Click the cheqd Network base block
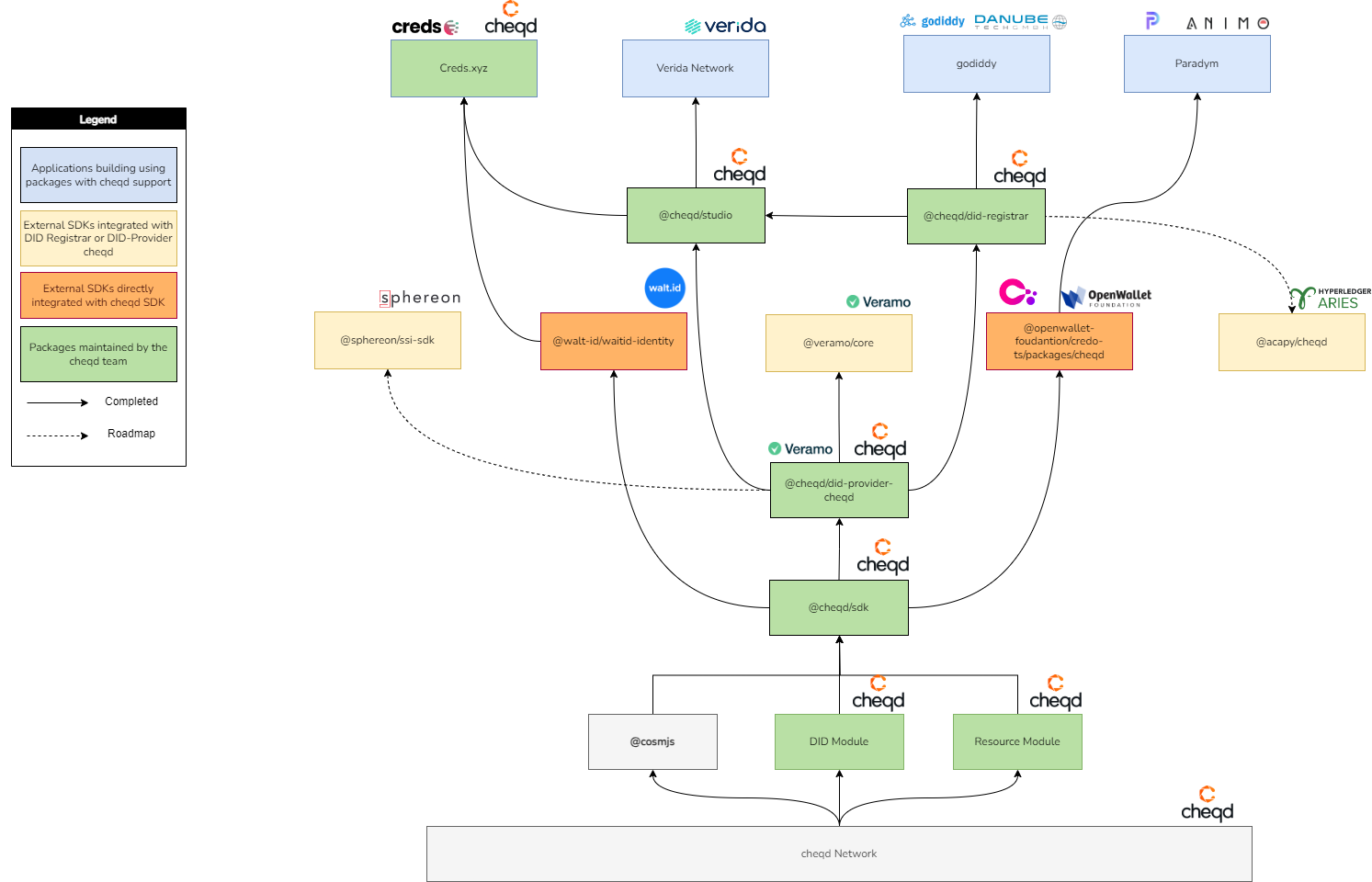The image size is (1372, 882). 838,854
